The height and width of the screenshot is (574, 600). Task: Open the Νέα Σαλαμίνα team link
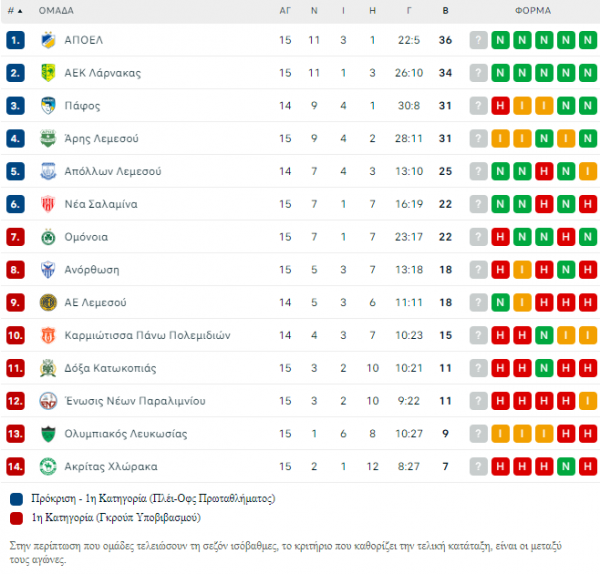[x=101, y=204]
